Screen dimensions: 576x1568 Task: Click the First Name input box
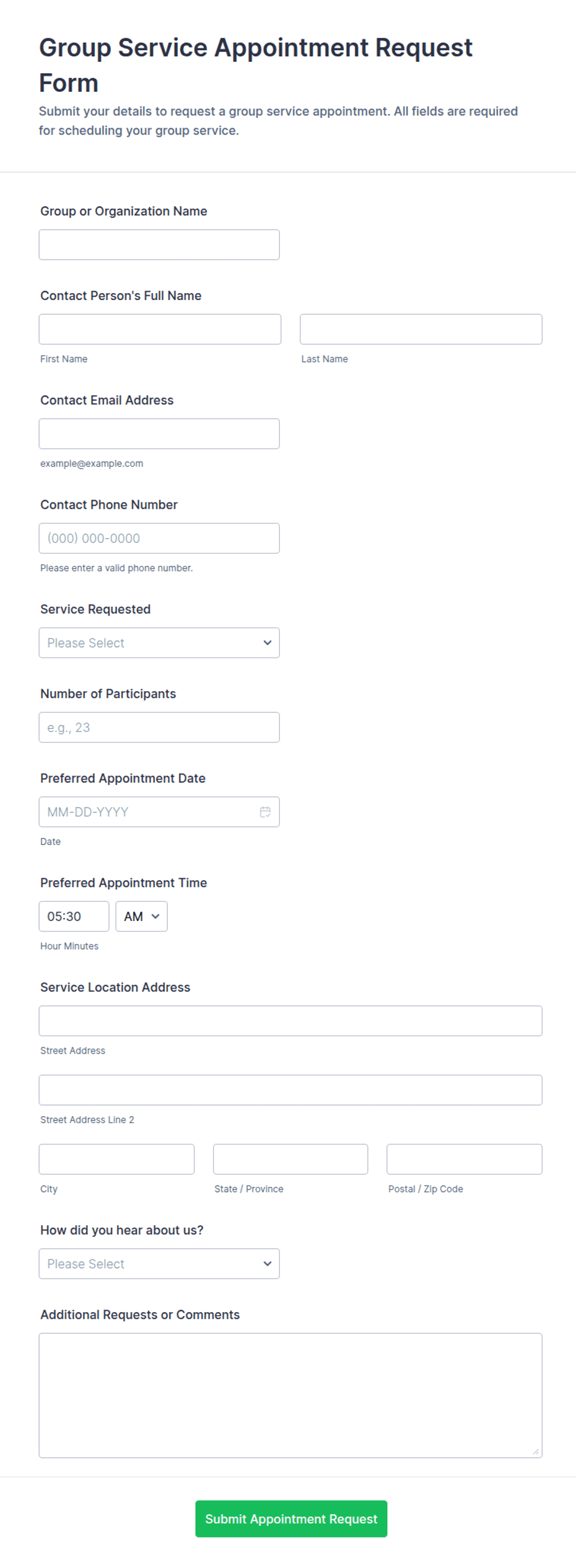point(160,329)
